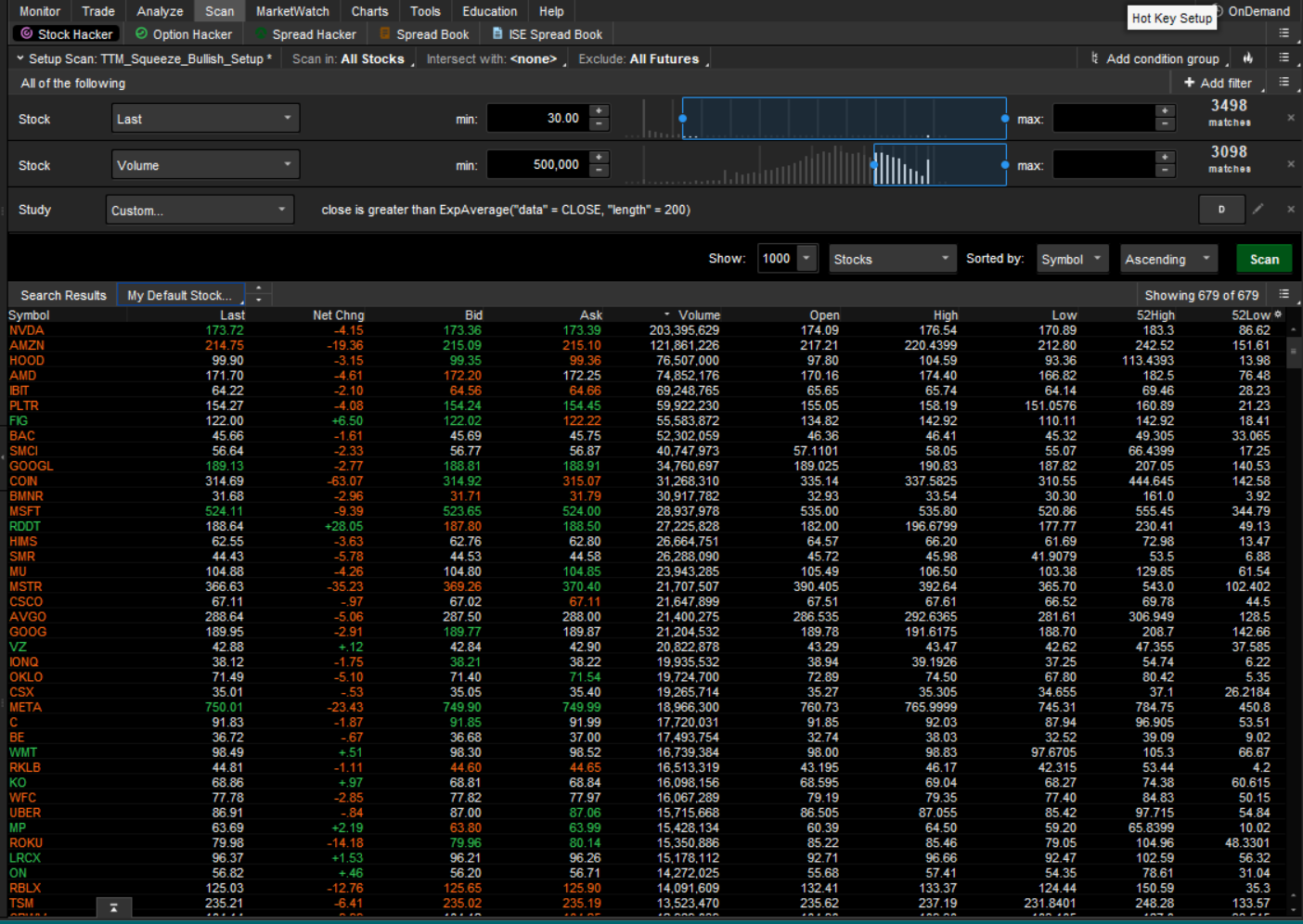Open the list menu icon in the Add filter row
Screen dimensions: 1303x924
[x=1284, y=83]
